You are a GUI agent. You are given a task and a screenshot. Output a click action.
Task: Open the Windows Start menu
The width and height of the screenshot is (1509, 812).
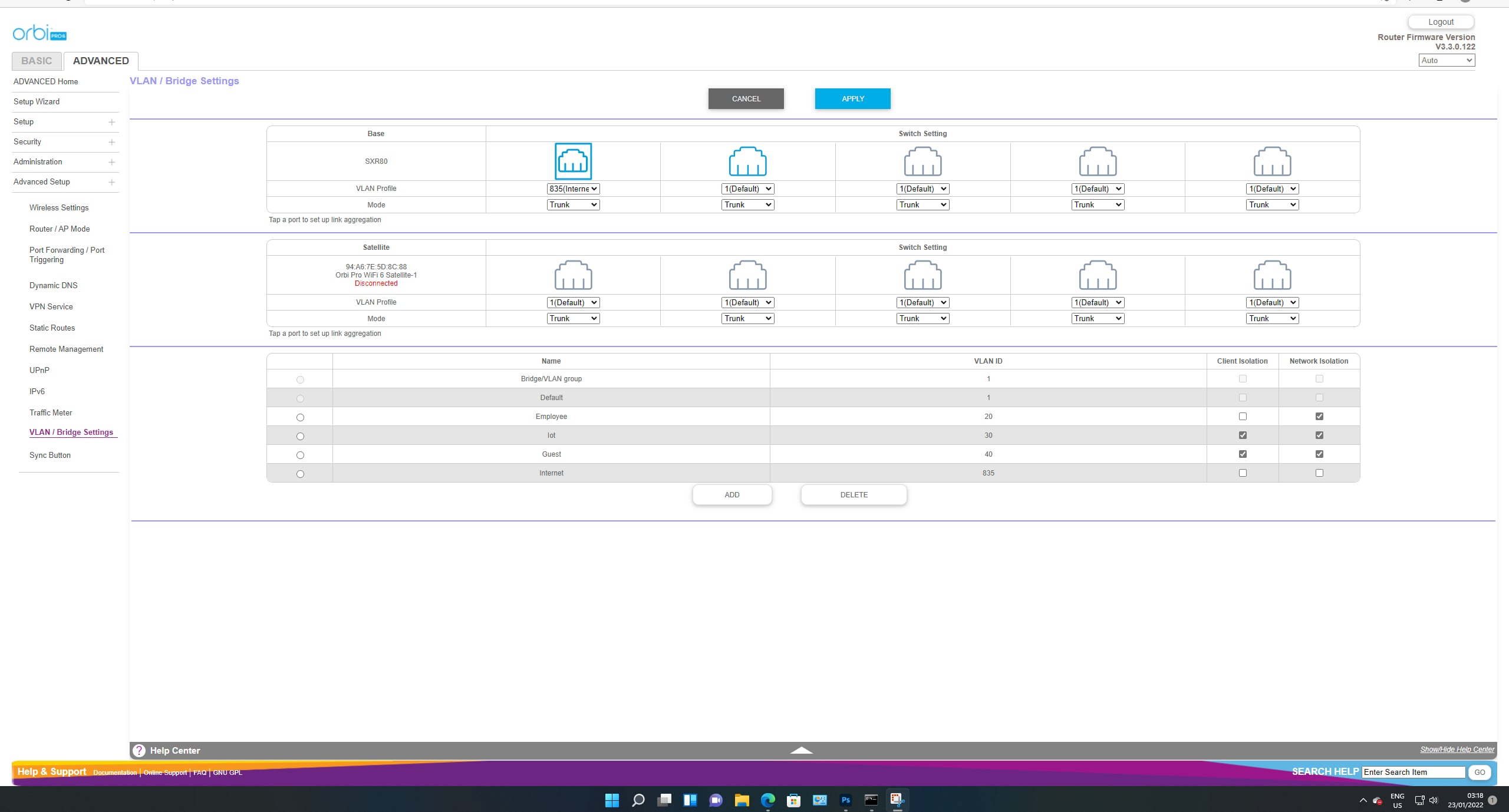point(612,800)
